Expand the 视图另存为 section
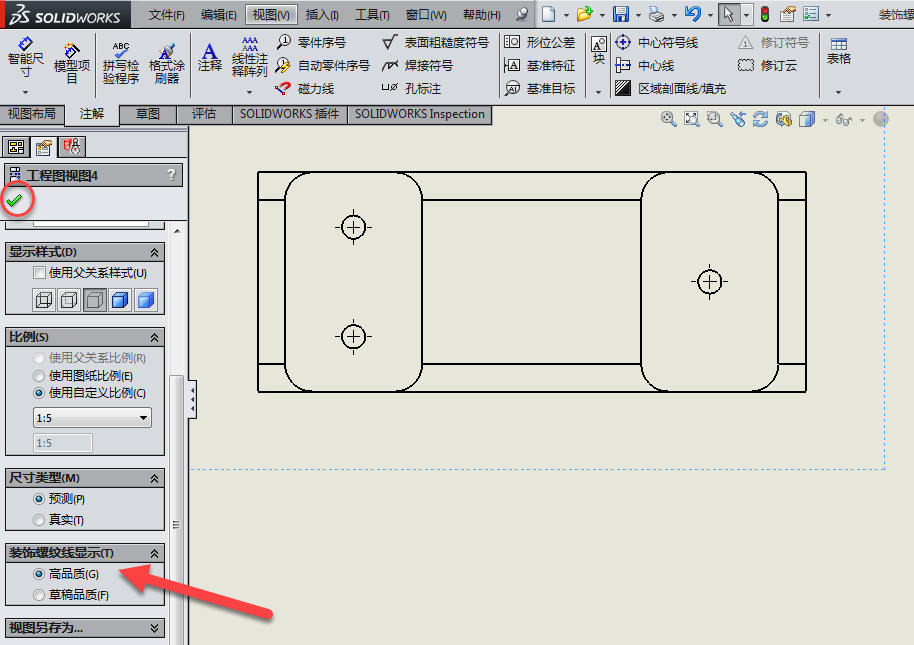 pyautogui.click(x=154, y=628)
